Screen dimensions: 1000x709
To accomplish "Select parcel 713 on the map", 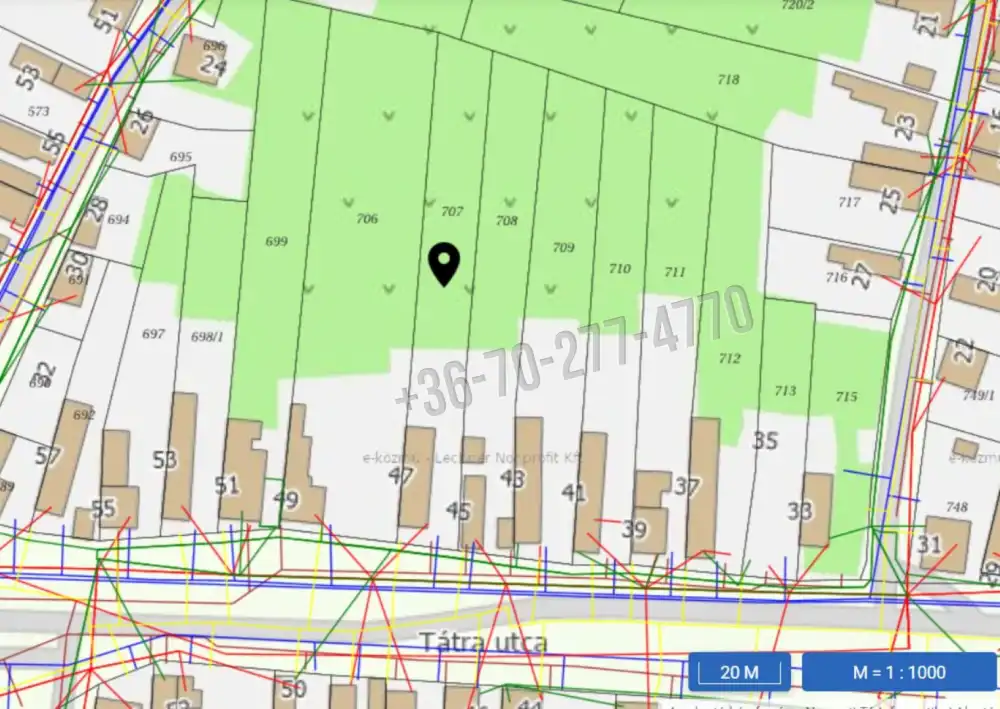I will pos(786,391).
